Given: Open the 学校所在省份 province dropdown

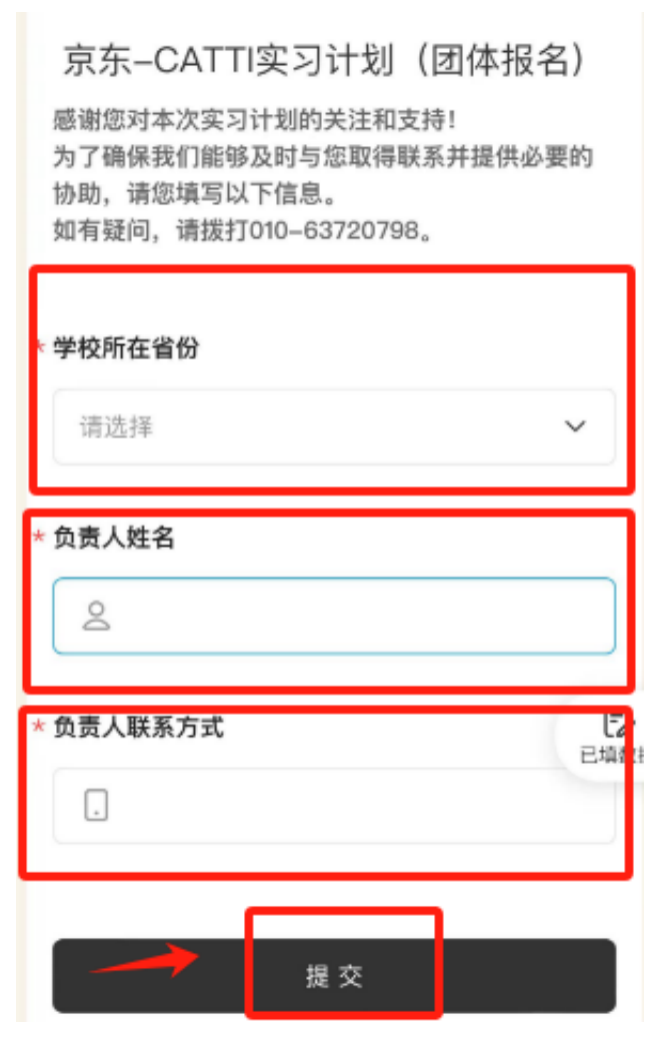Looking at the screenshot, I should coord(334,427).
